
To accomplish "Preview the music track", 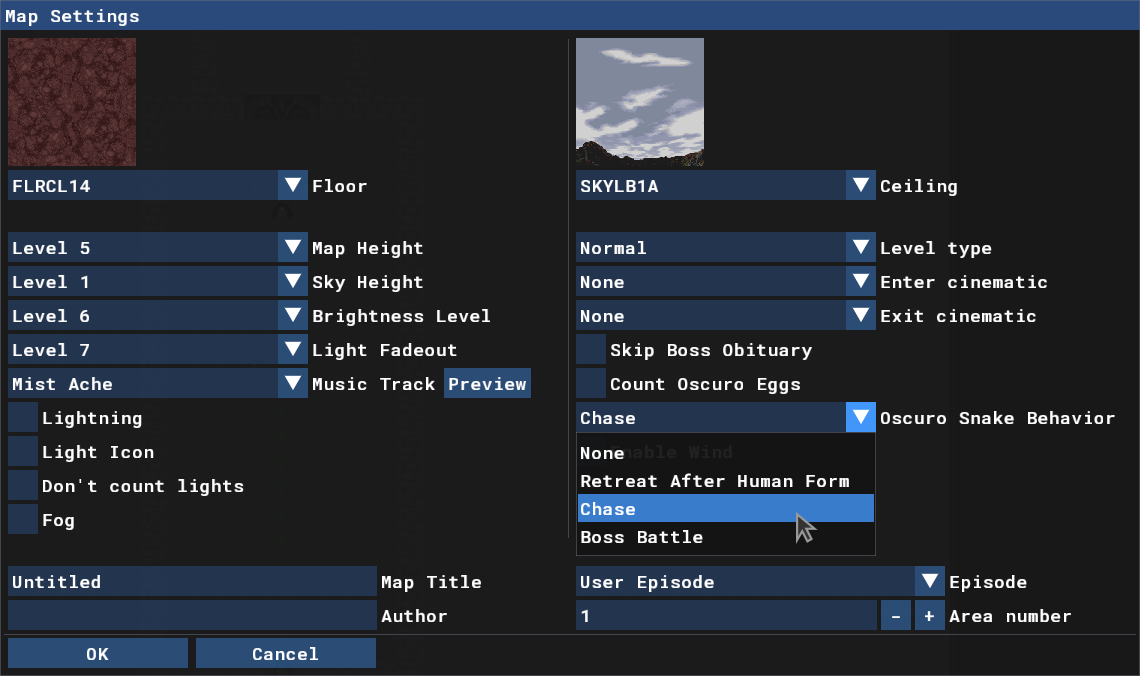I will pos(487,383).
